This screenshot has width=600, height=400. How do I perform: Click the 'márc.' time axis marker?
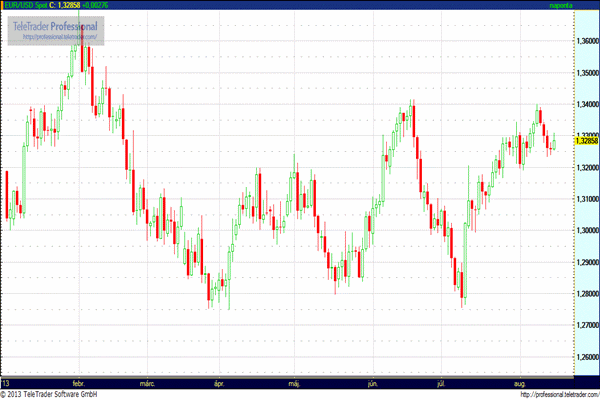pyautogui.click(x=148, y=383)
